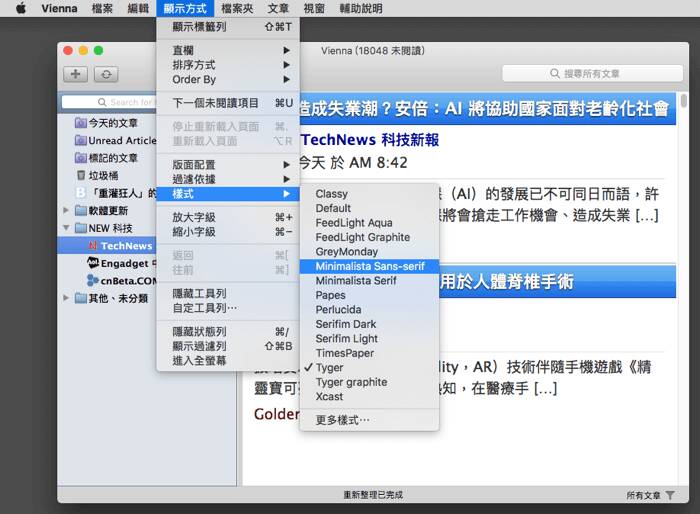Choose the TimesPaper style
700x514 pixels.
[x=370, y=353]
